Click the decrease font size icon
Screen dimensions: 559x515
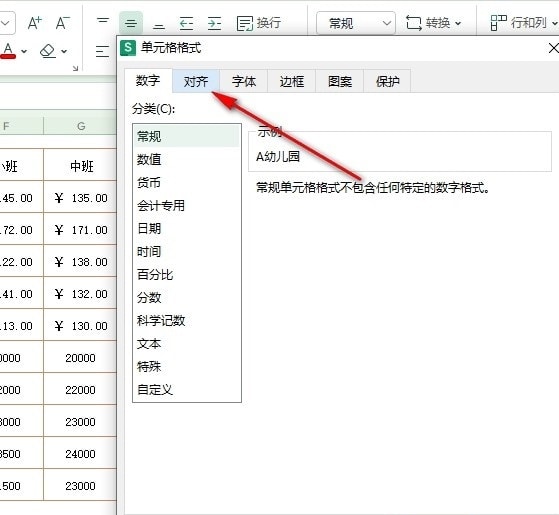63,23
